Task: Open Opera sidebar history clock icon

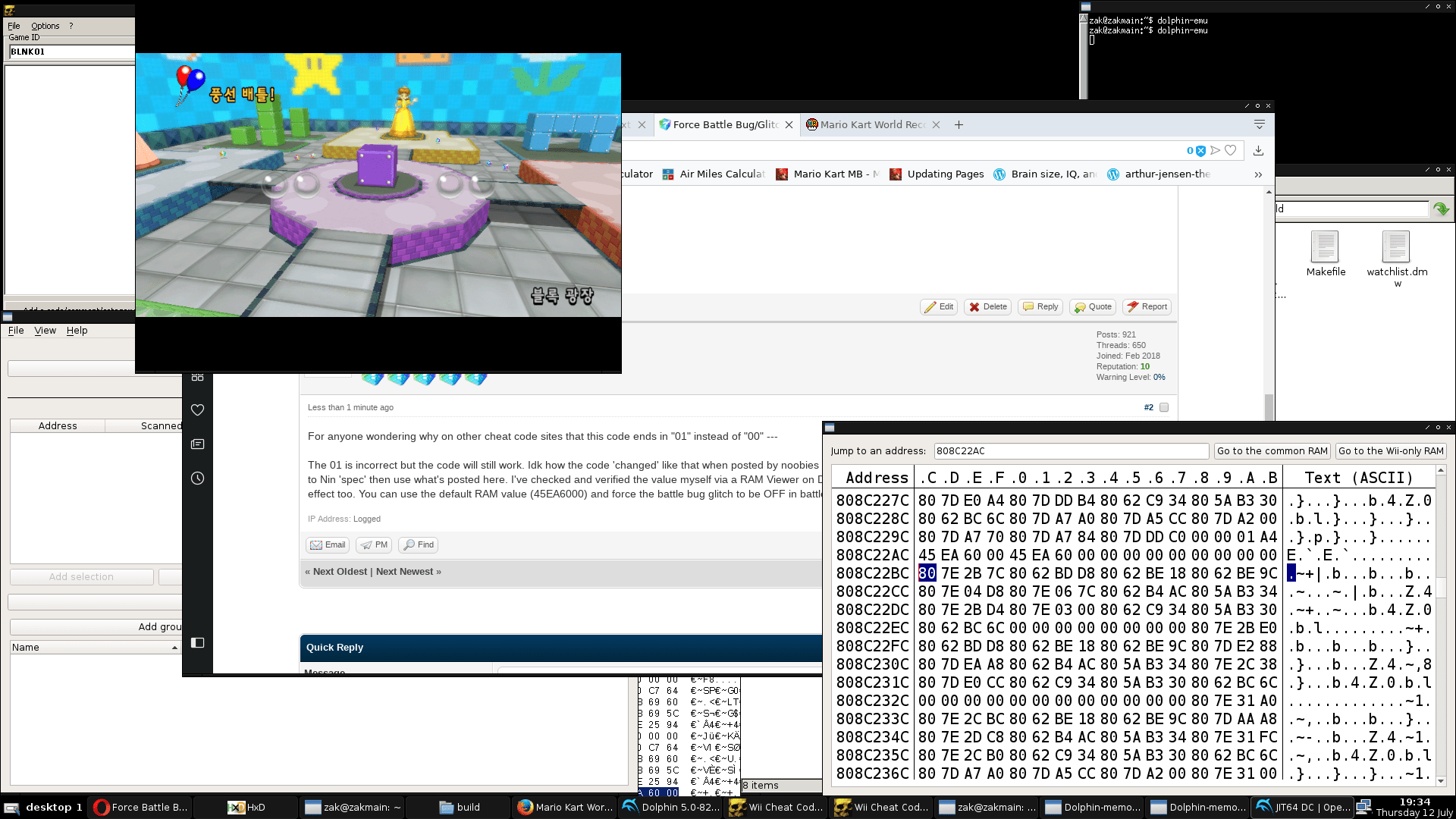Action: tap(197, 479)
